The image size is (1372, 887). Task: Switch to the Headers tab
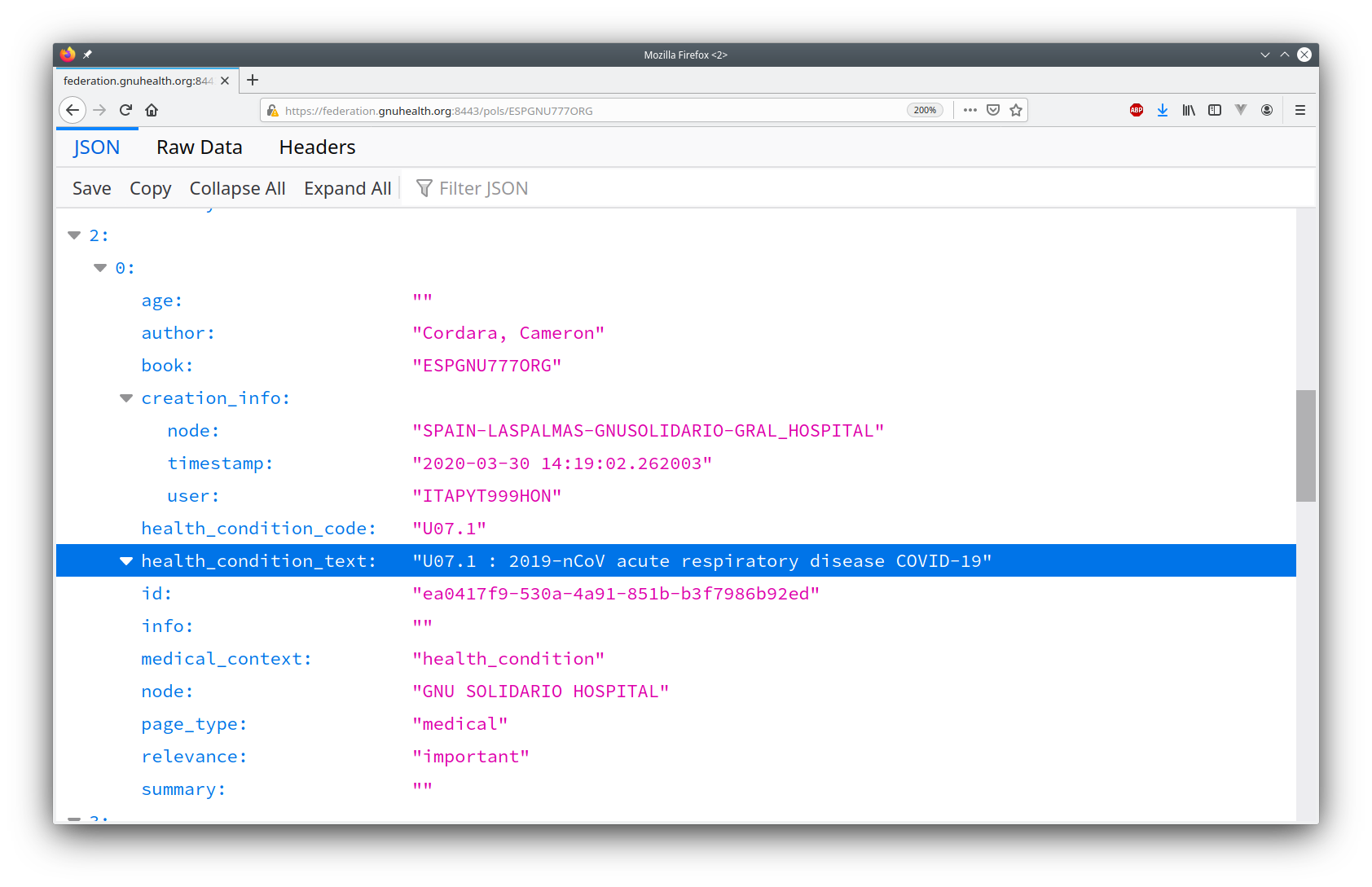317,147
